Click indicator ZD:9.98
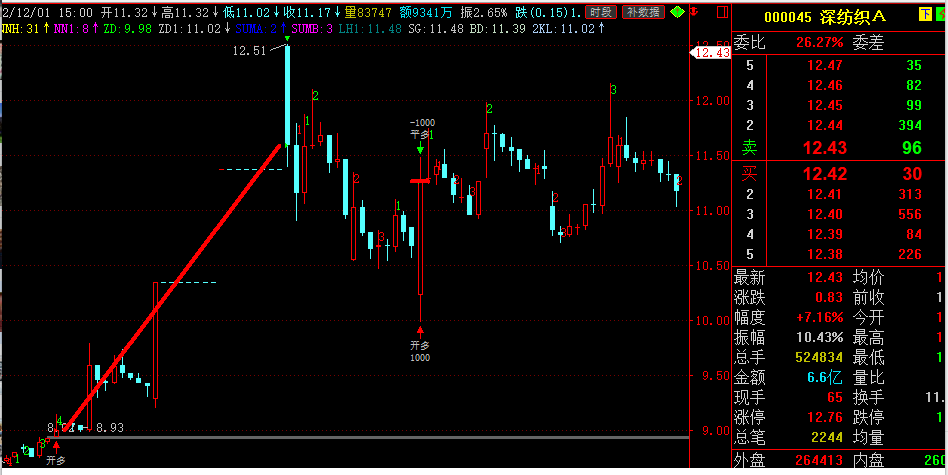This screenshot has height=475, width=948. [128, 28]
